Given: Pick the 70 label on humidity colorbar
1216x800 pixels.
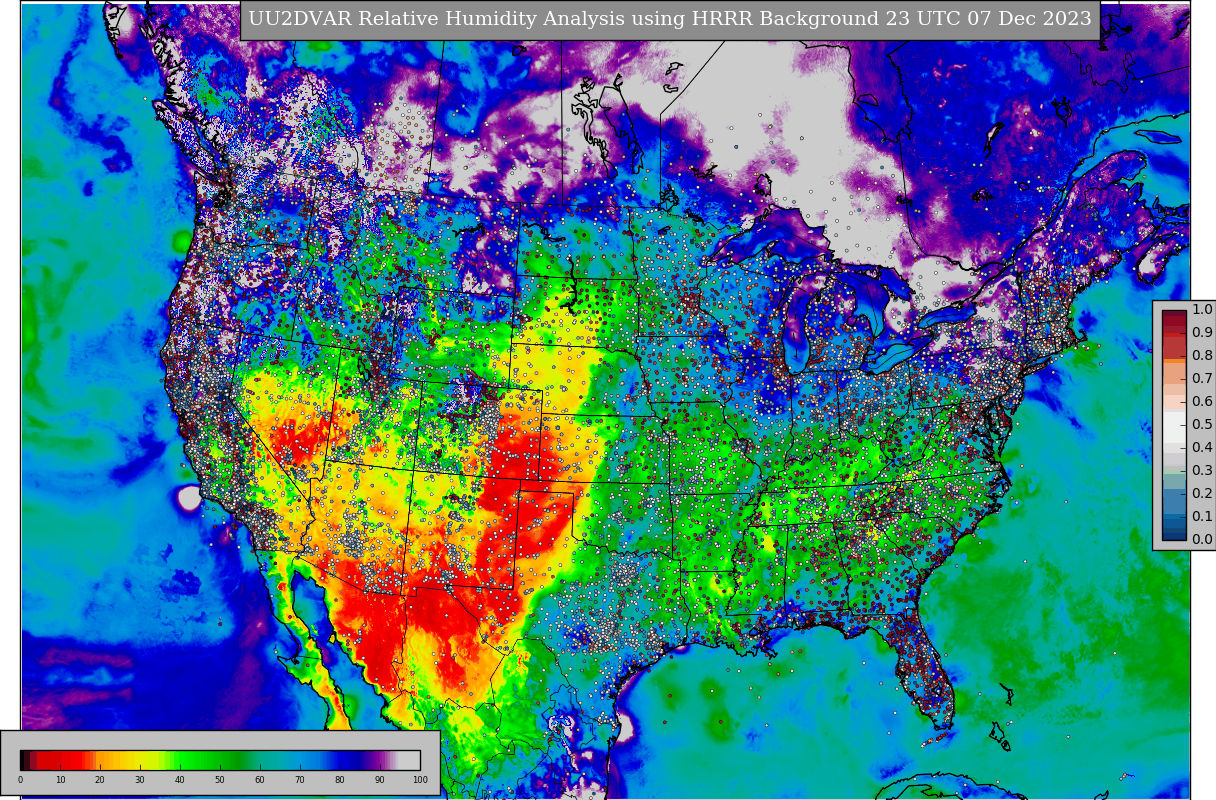Looking at the screenshot, I should click(300, 780).
